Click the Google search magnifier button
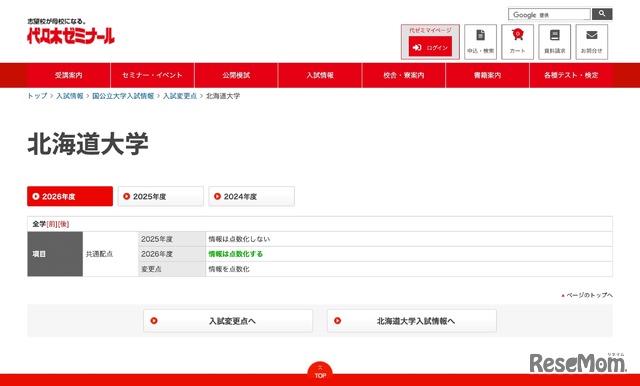Image resolution: width=640 pixels, height=386 pixels. 602,14
